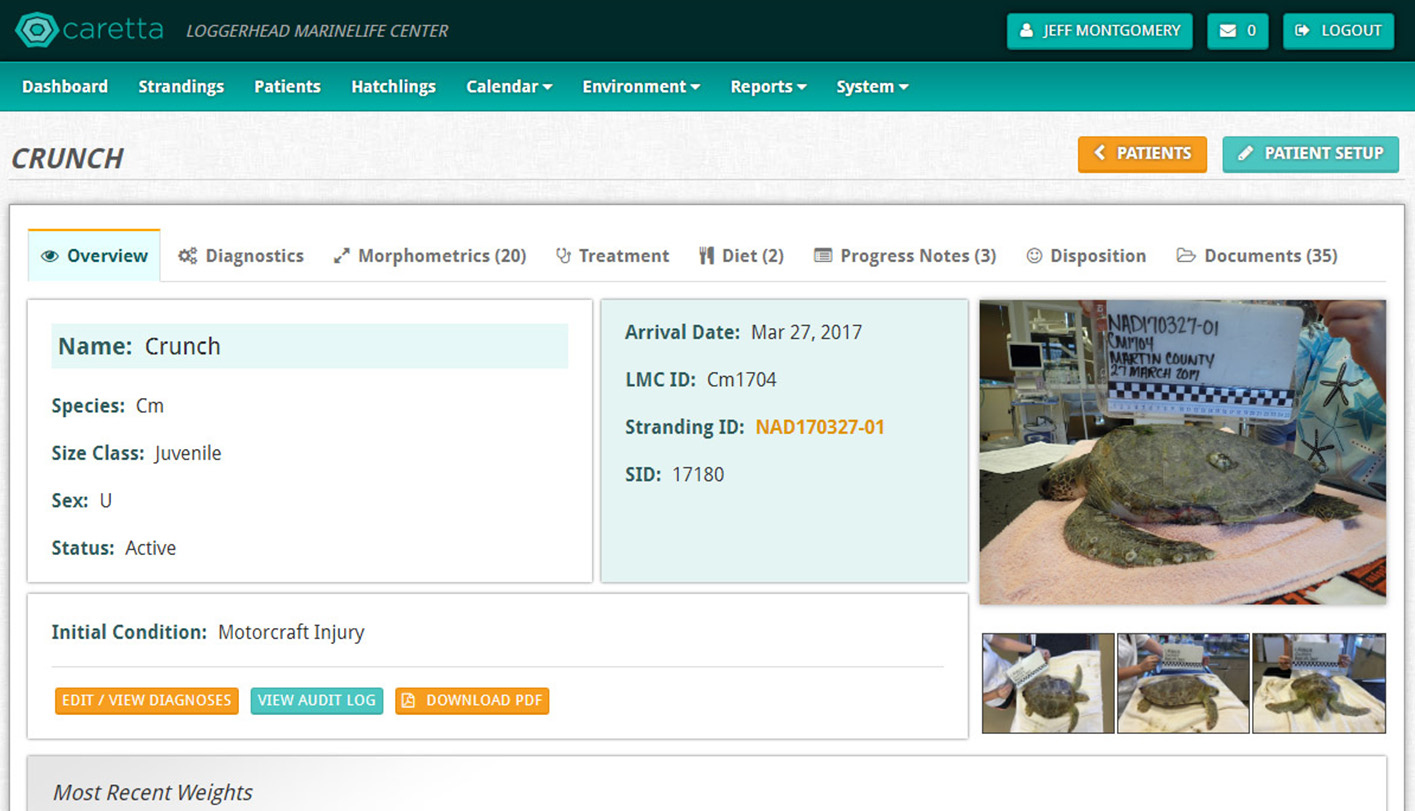This screenshot has height=811, width=1415.
Task: Select the Treatment stethoscope tab
Action: coord(612,256)
